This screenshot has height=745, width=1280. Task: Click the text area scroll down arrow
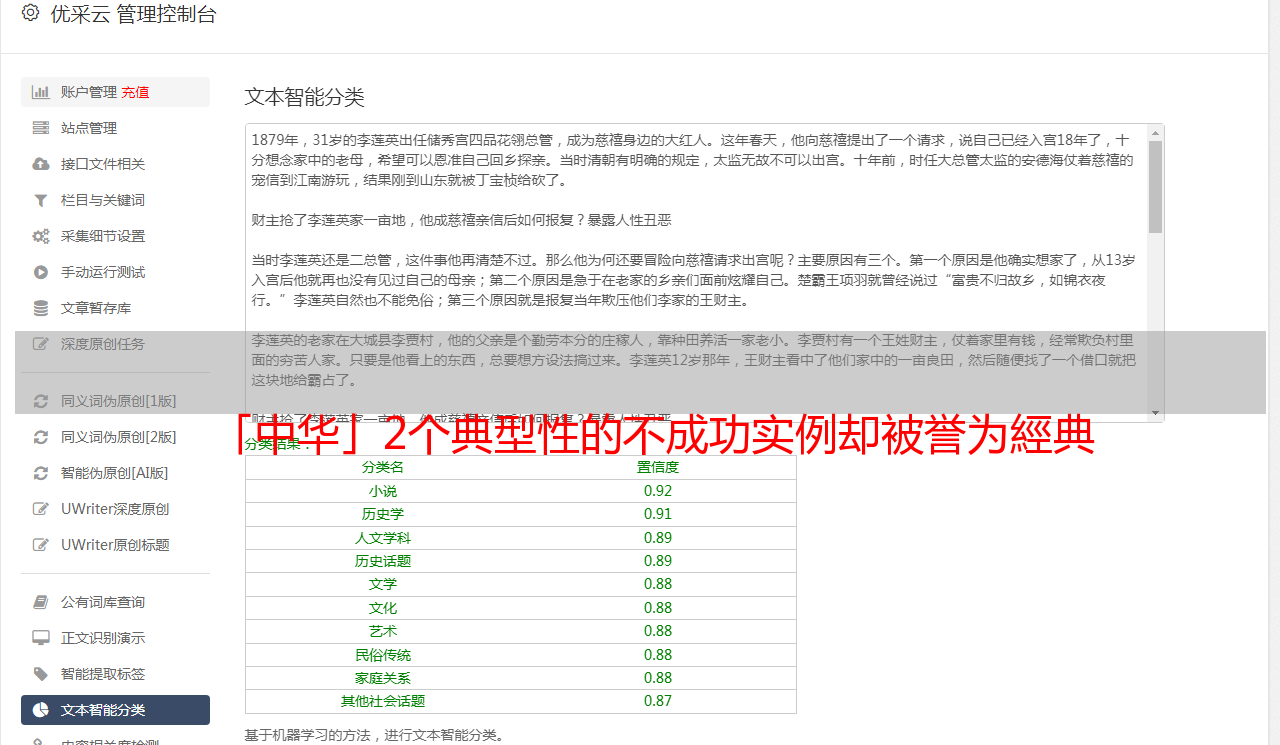point(1155,412)
